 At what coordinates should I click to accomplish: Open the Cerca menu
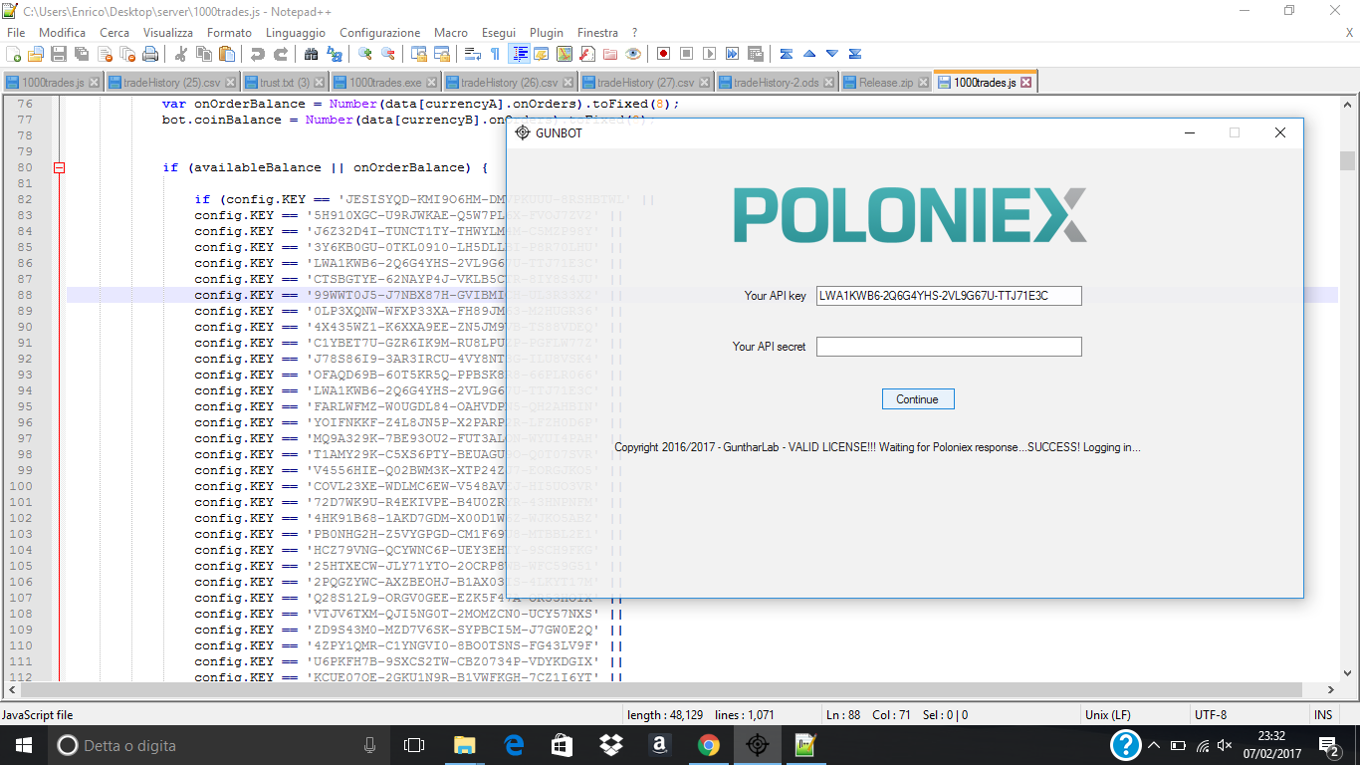pyautogui.click(x=114, y=33)
